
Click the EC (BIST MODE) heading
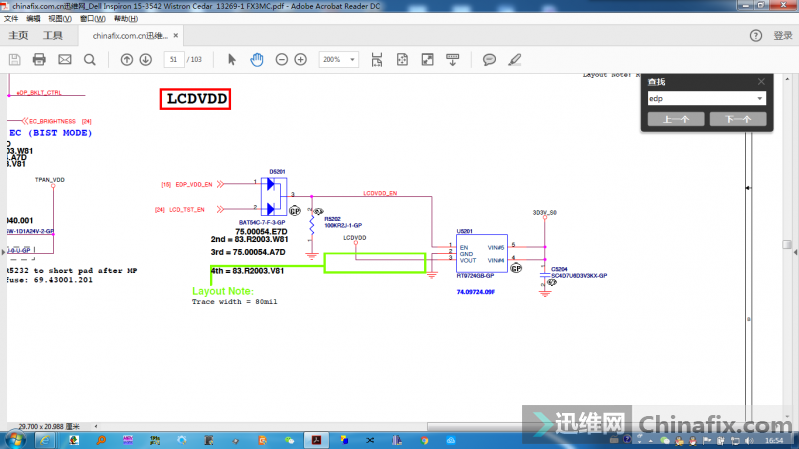[x=50, y=133]
